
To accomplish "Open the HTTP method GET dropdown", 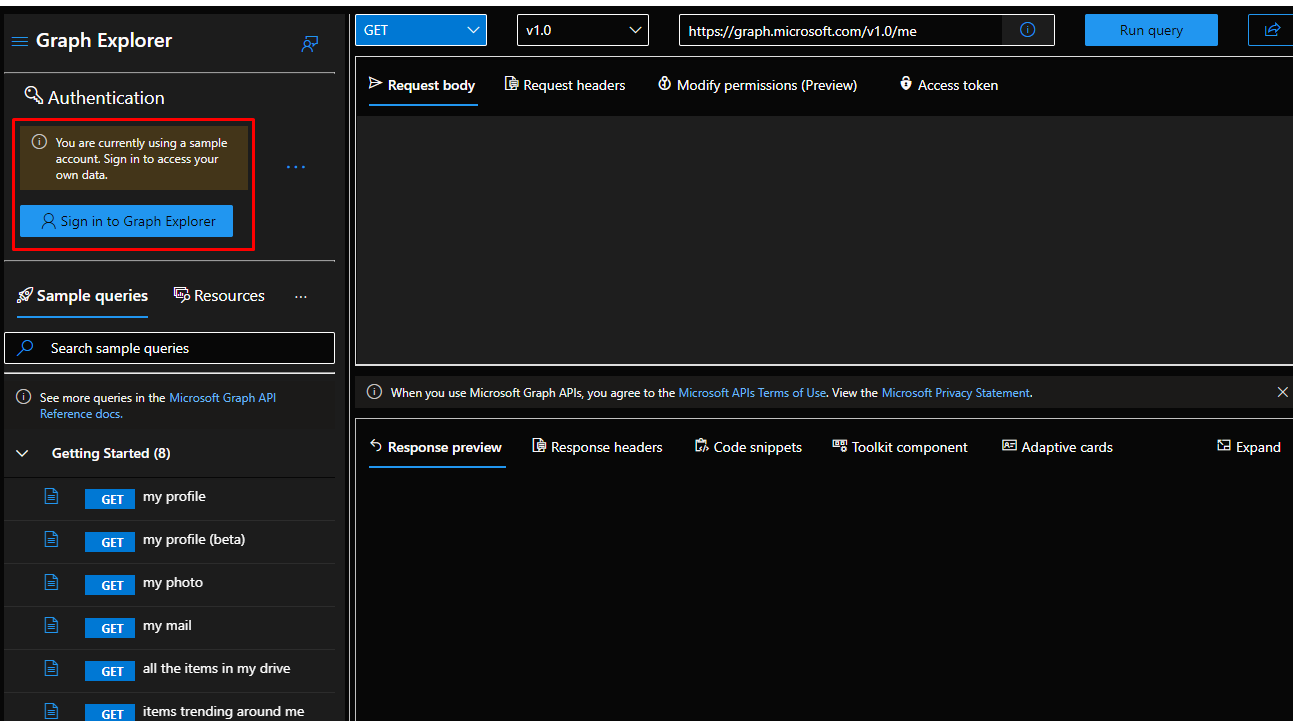I will pyautogui.click(x=421, y=30).
